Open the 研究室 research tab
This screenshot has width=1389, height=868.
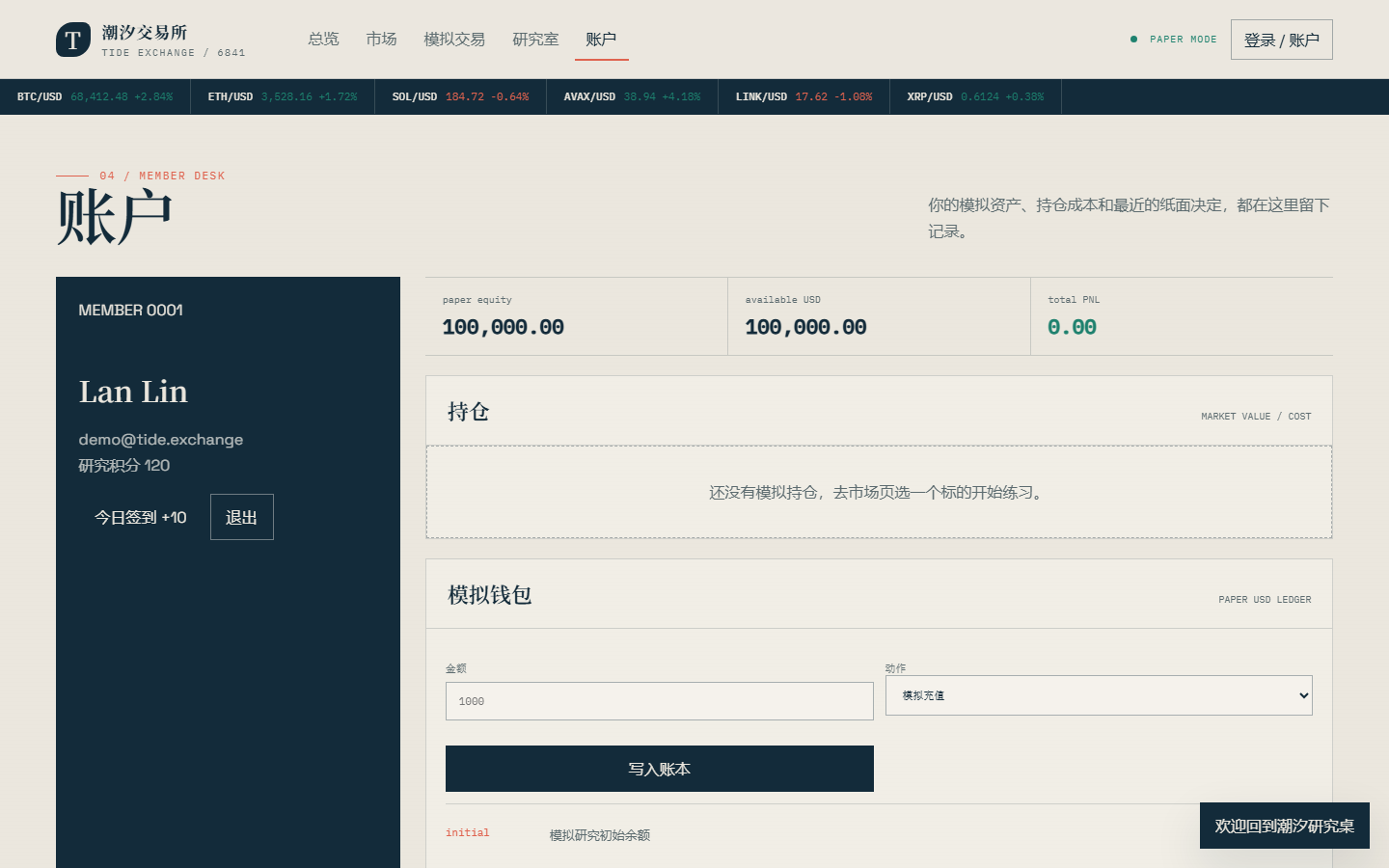[x=535, y=39]
